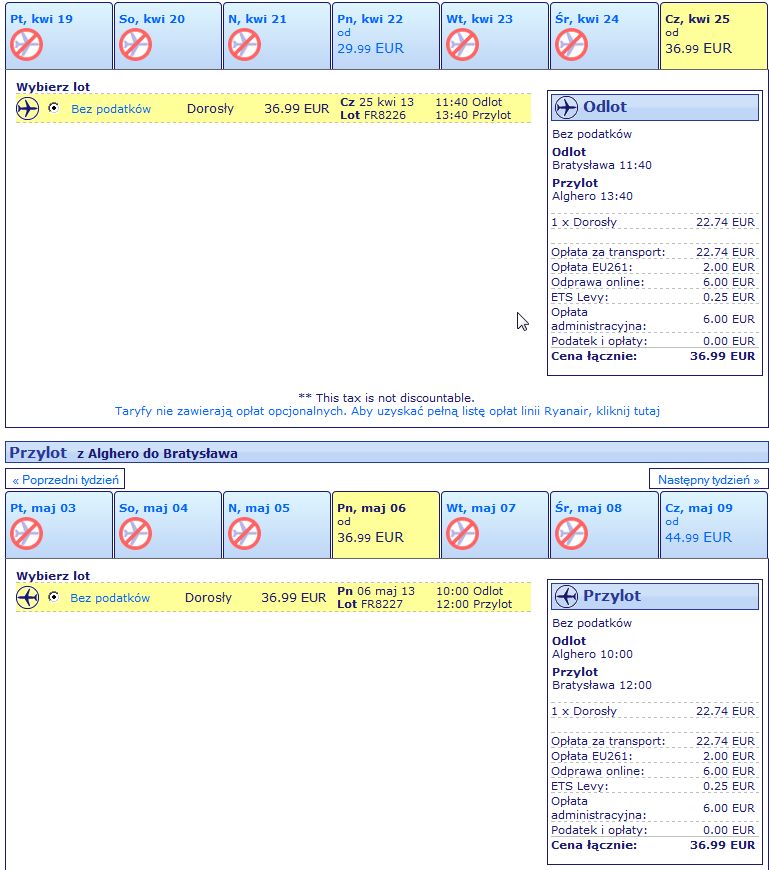Click the no-flight icon under So, kwi 20

(x=135, y=45)
